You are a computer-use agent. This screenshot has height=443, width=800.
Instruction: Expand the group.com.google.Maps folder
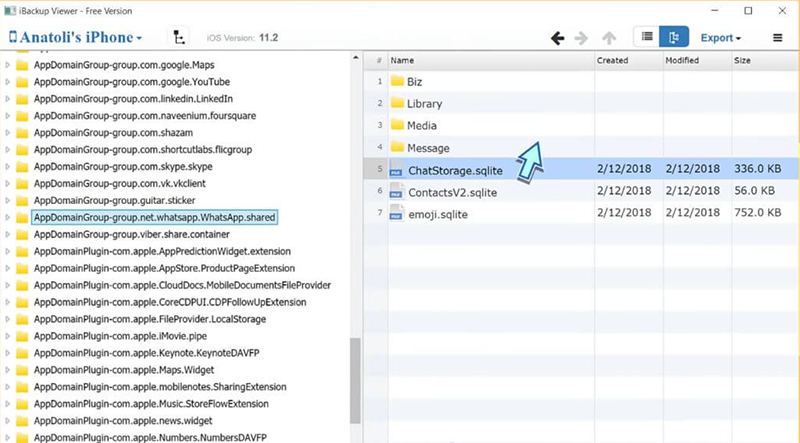tap(8, 65)
